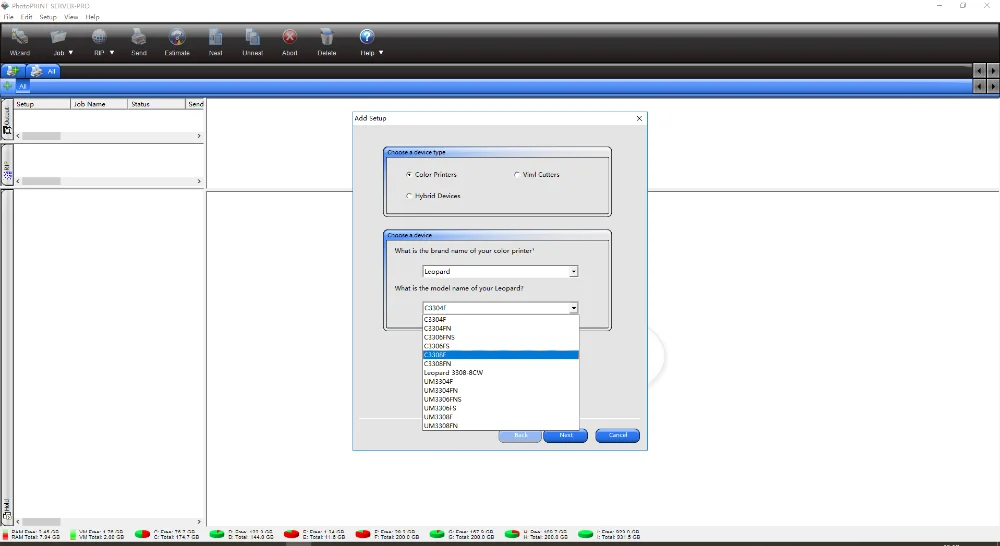Open the toolbar Help dropdown arrow
This screenshot has width=1000, height=546.
(381, 53)
